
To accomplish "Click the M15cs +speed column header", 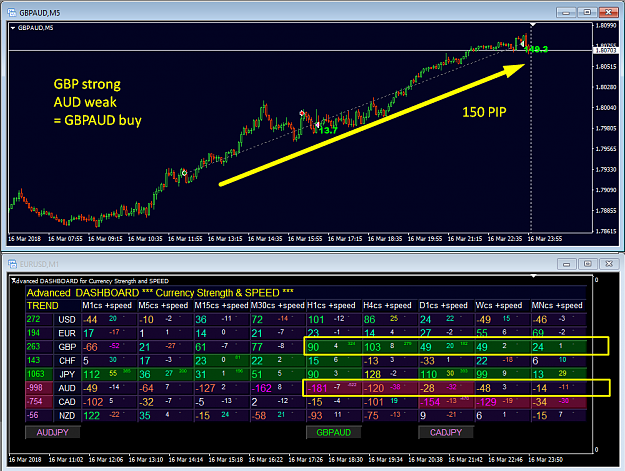I will pyautogui.click(x=221, y=306).
